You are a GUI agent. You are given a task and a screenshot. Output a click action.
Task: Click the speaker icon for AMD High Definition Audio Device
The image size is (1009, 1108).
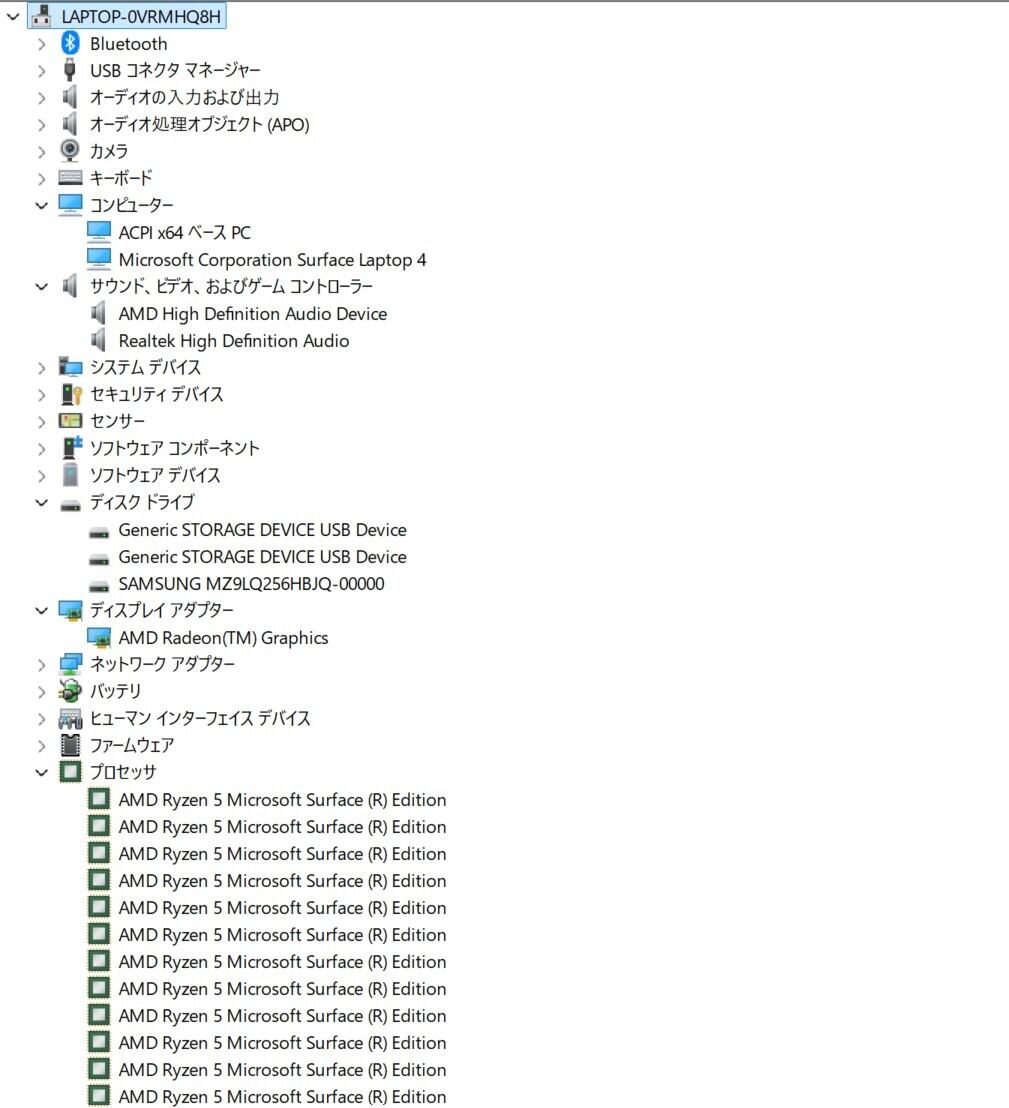[x=99, y=314]
